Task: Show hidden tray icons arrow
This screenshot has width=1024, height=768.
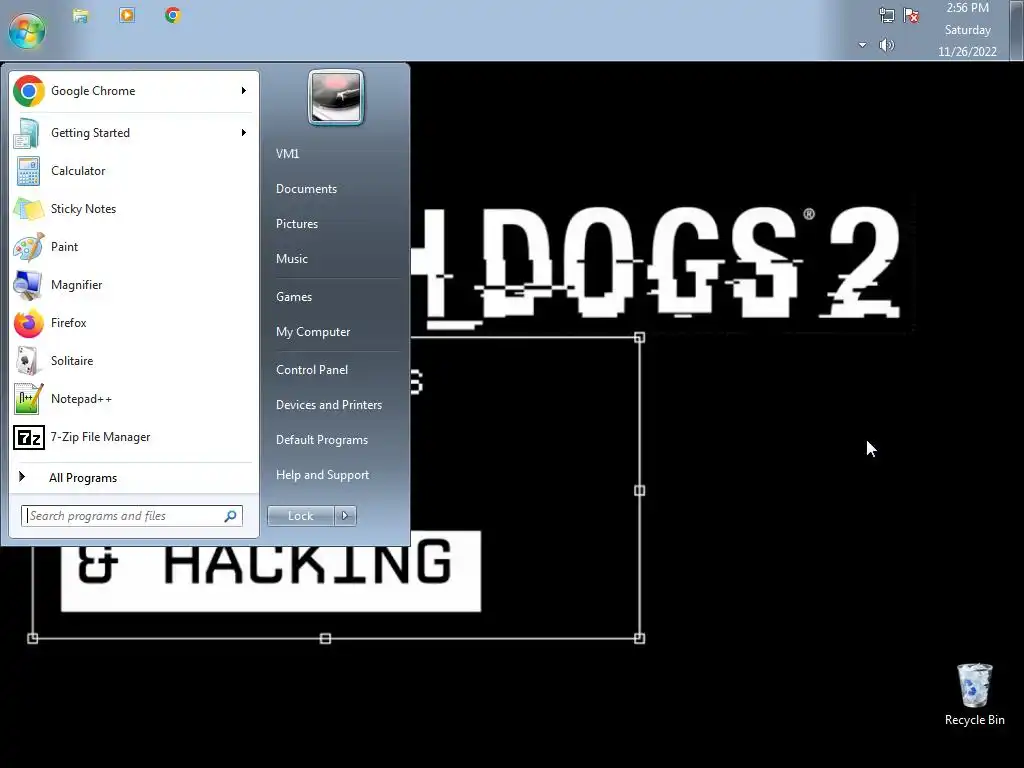Action: tap(863, 45)
